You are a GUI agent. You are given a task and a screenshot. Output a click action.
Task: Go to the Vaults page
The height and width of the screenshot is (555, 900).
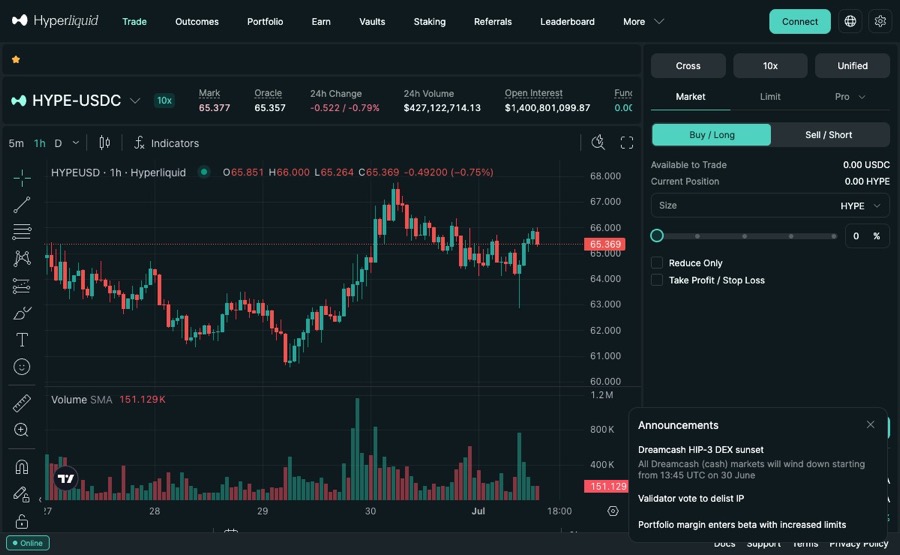coord(372,22)
